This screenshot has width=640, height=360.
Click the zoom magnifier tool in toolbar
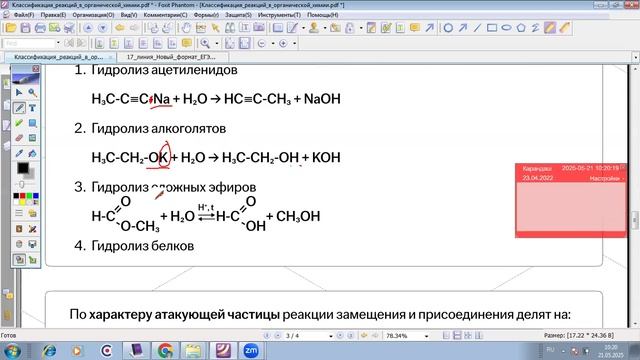click(x=205, y=43)
